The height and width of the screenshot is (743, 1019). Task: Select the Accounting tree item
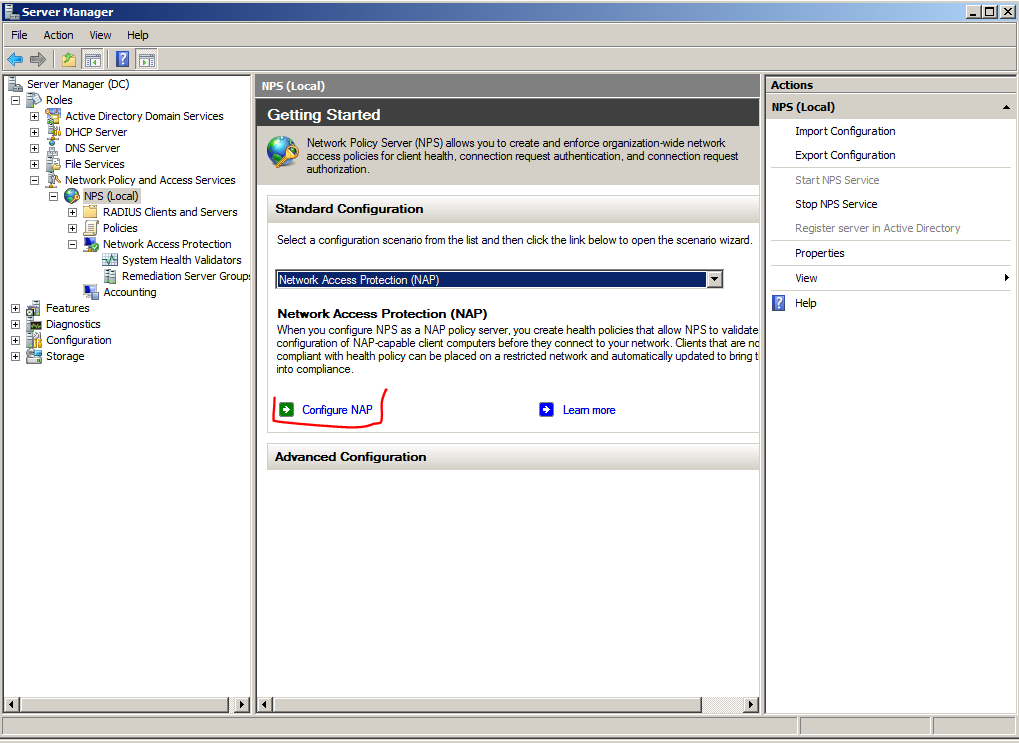click(129, 293)
